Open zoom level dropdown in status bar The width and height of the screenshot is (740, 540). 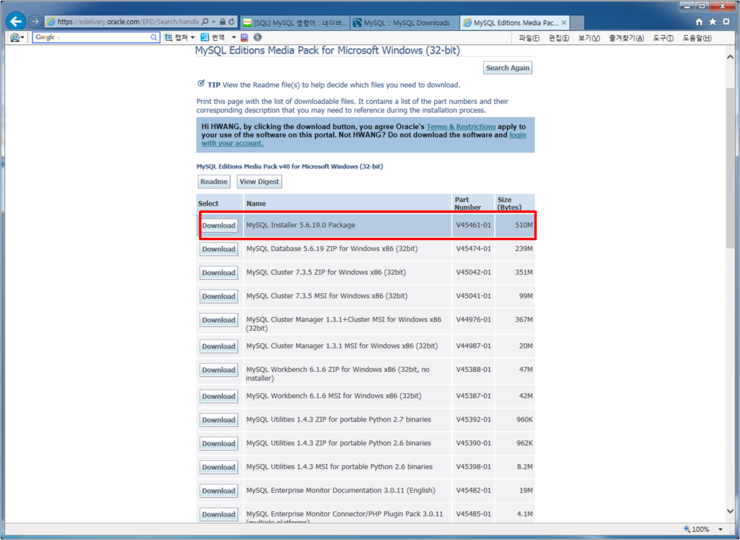tap(720, 529)
